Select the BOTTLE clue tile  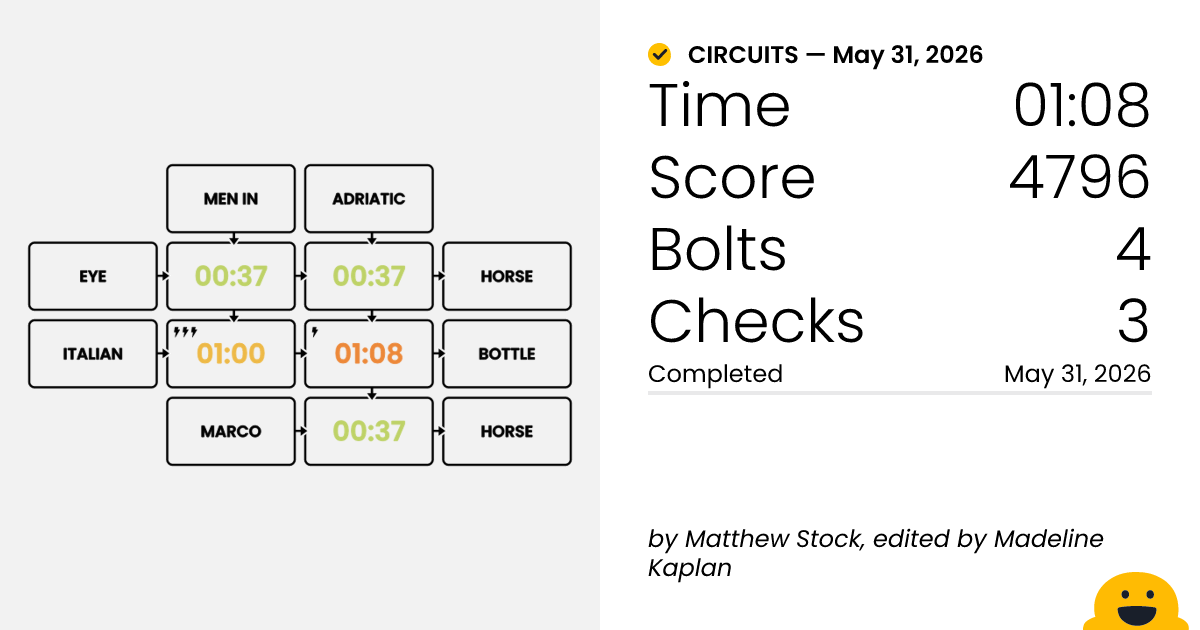(507, 354)
